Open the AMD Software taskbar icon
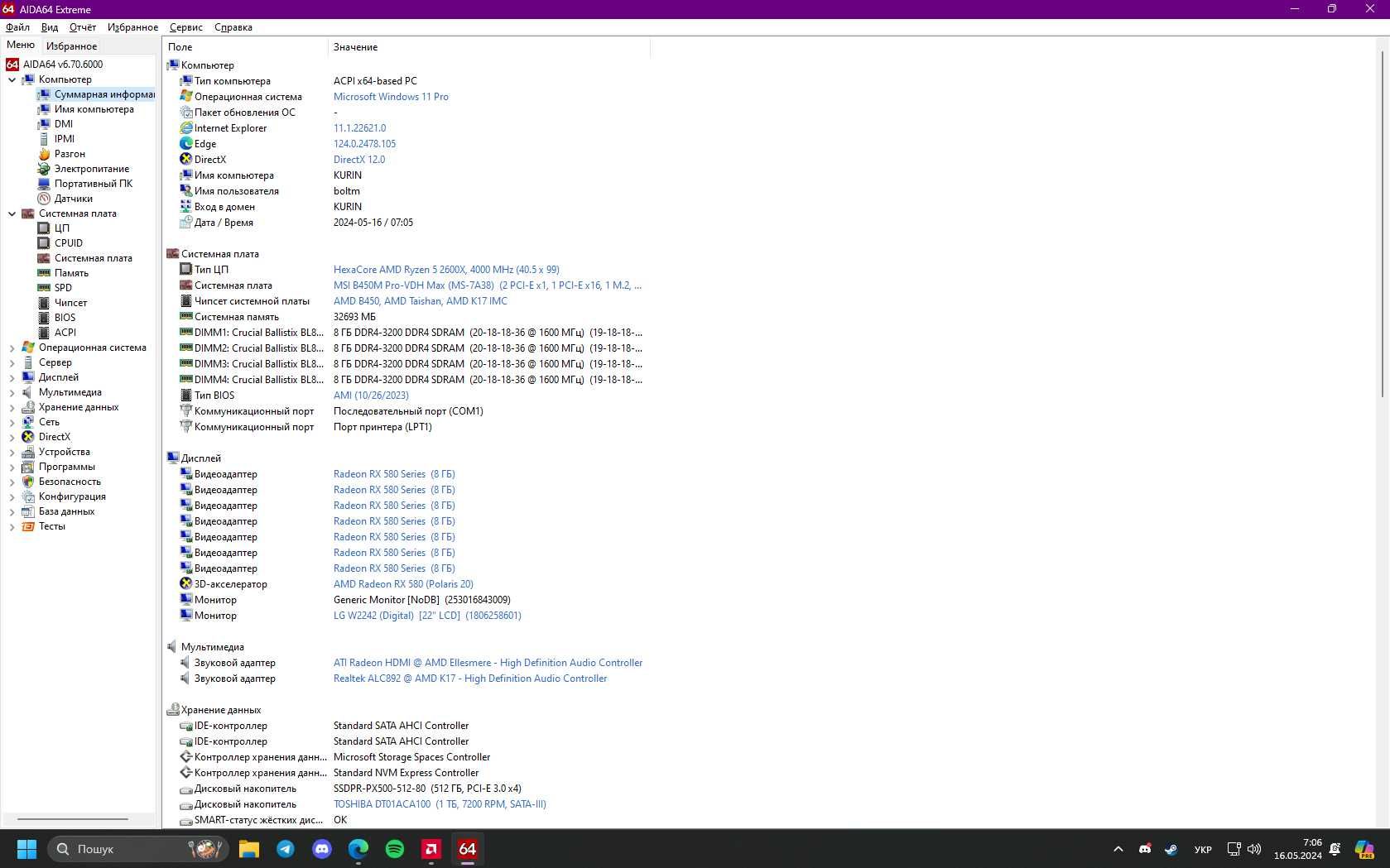This screenshot has width=1390, height=868. coord(431,849)
